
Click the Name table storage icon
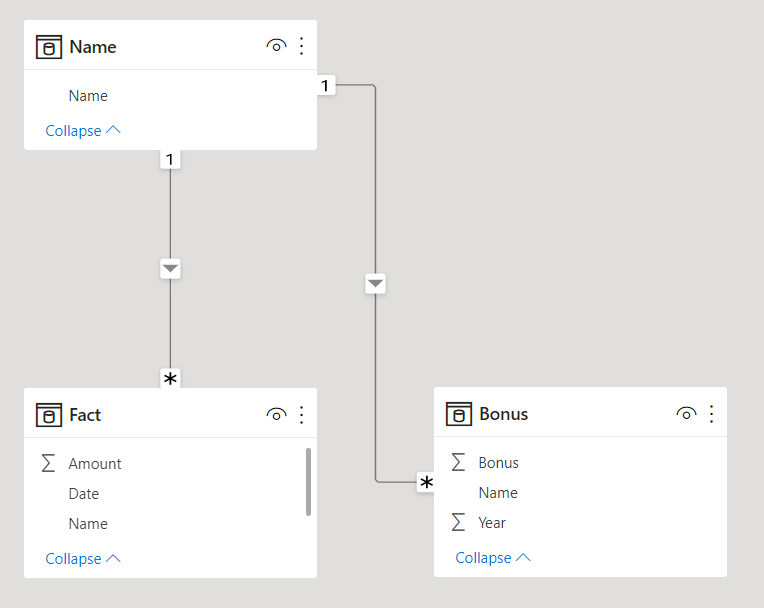click(49, 47)
